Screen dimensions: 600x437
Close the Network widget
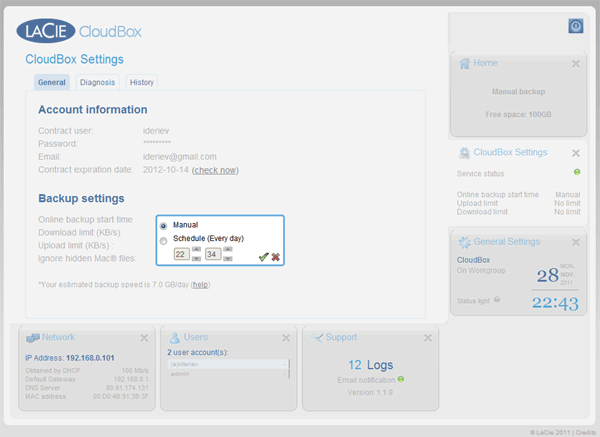pos(144,338)
